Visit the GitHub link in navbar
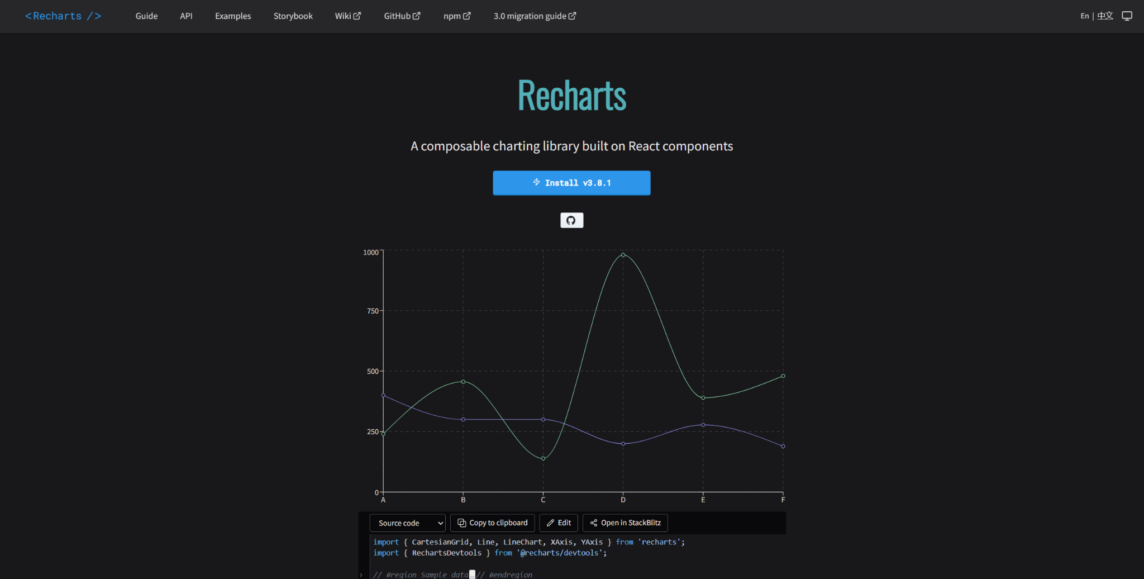 (402, 16)
